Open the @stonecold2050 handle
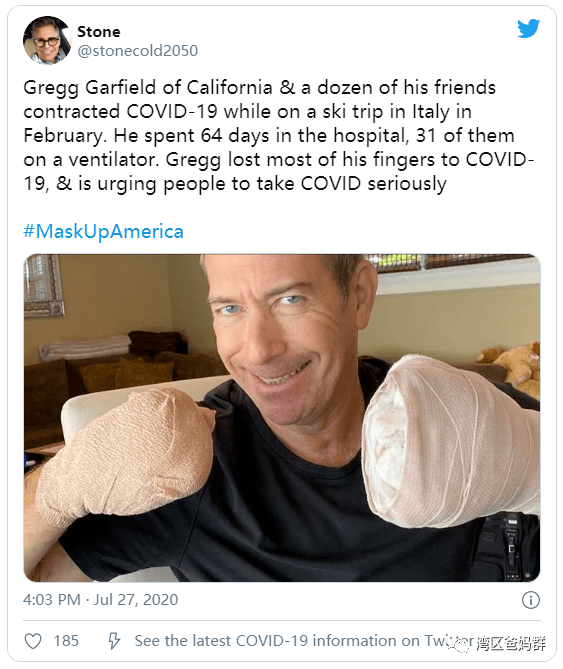 click(x=137, y=51)
